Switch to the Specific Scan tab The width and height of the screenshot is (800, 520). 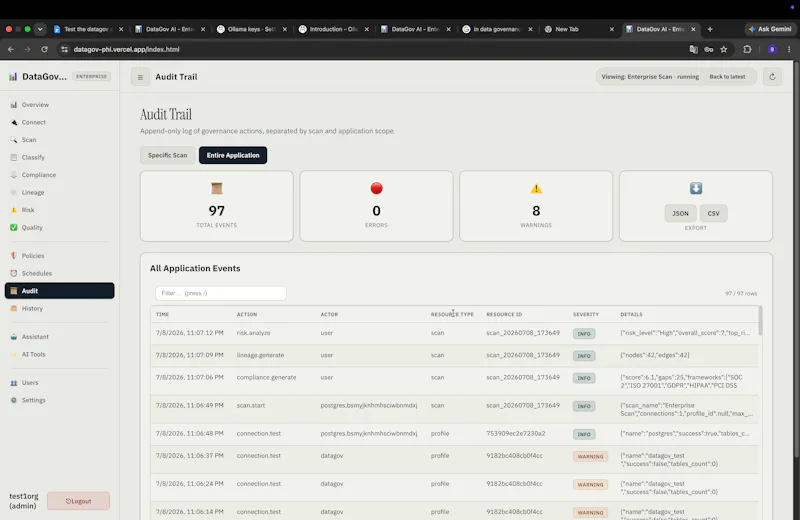167,155
